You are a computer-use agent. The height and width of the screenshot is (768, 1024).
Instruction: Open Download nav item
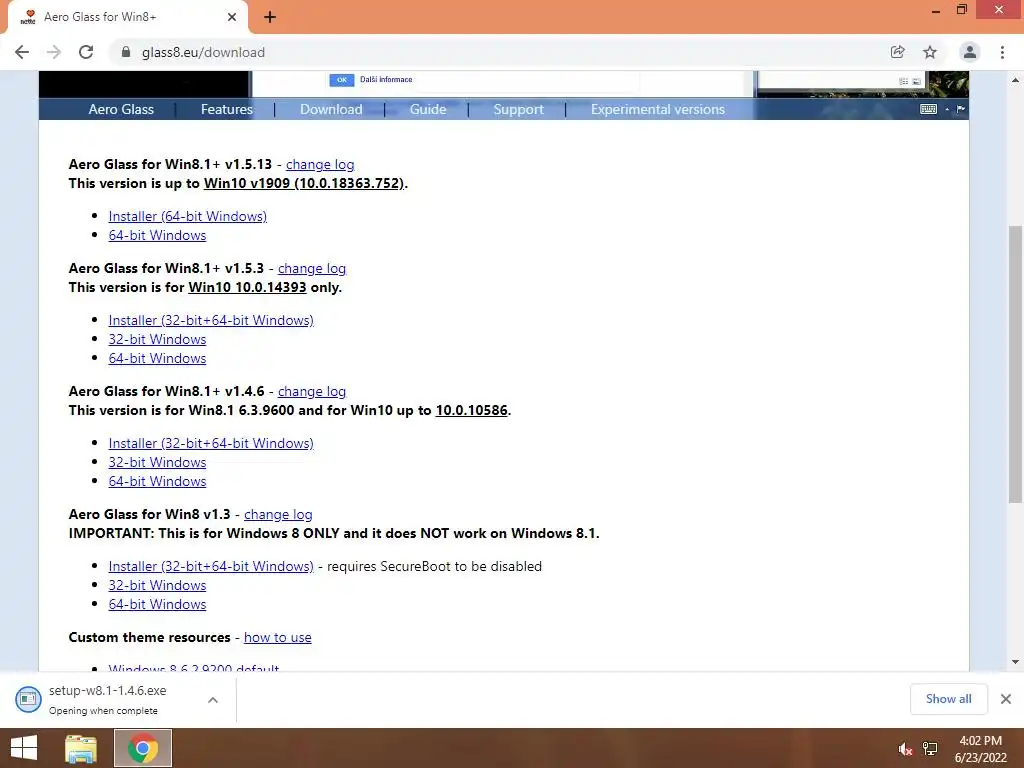point(331,110)
